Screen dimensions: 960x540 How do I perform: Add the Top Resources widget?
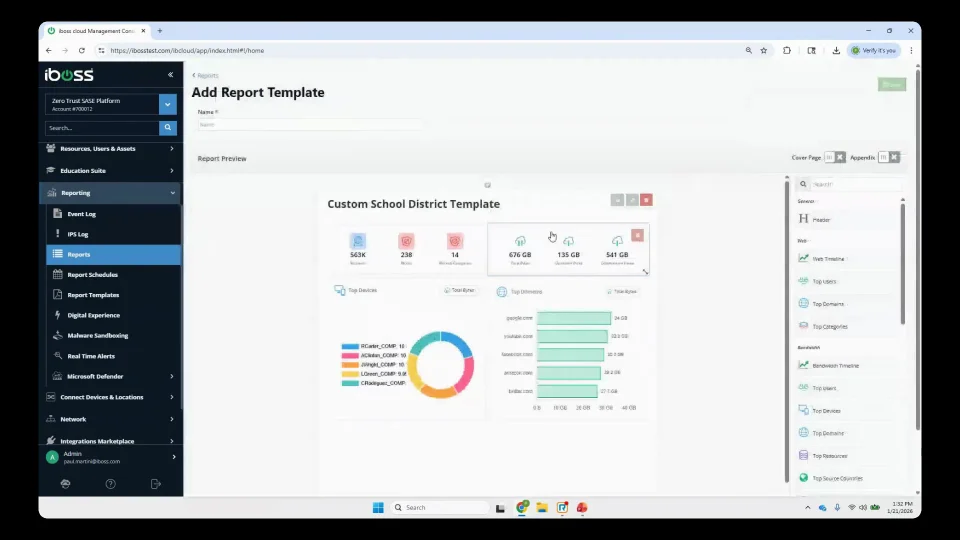click(x=830, y=456)
